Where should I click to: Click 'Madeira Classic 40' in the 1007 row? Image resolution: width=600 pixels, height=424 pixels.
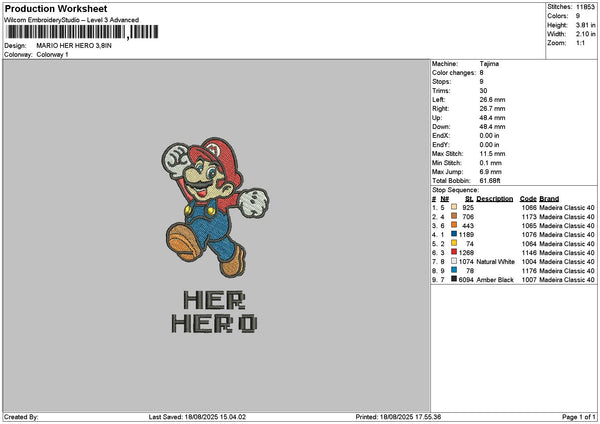click(x=567, y=280)
